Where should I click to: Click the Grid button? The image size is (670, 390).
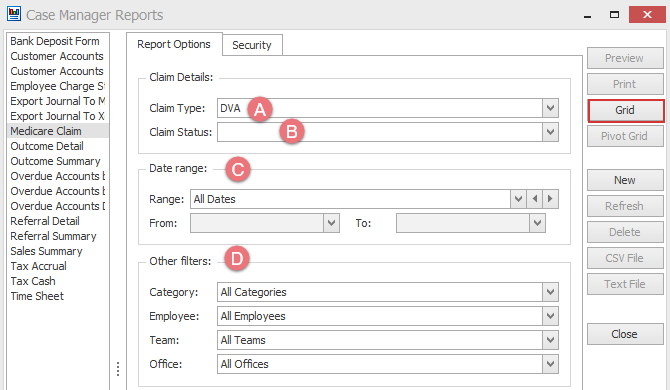pyautogui.click(x=625, y=111)
